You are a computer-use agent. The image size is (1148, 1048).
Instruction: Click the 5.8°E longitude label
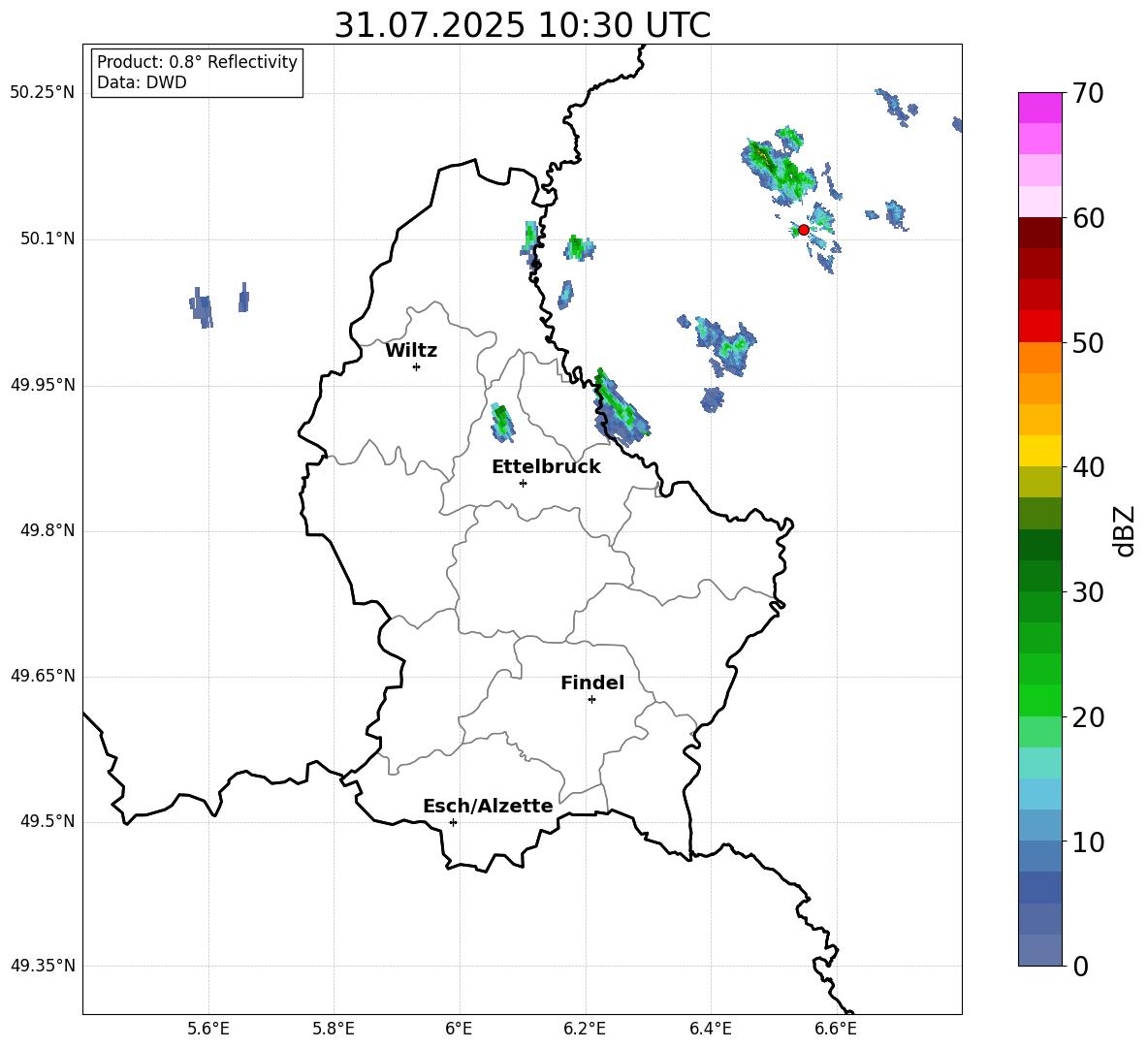(x=334, y=1029)
